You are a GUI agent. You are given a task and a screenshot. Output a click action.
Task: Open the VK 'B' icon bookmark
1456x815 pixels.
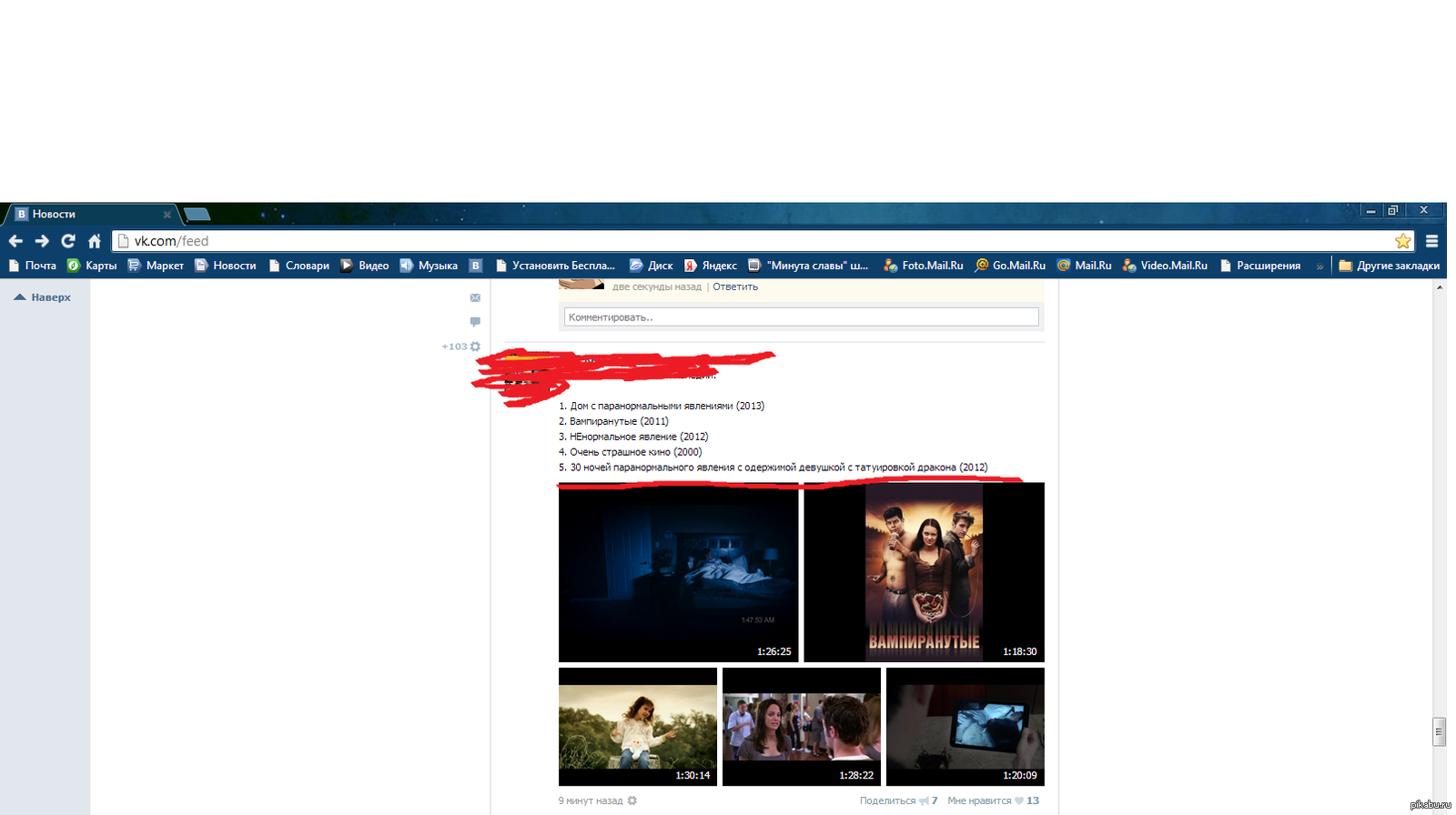(475, 266)
